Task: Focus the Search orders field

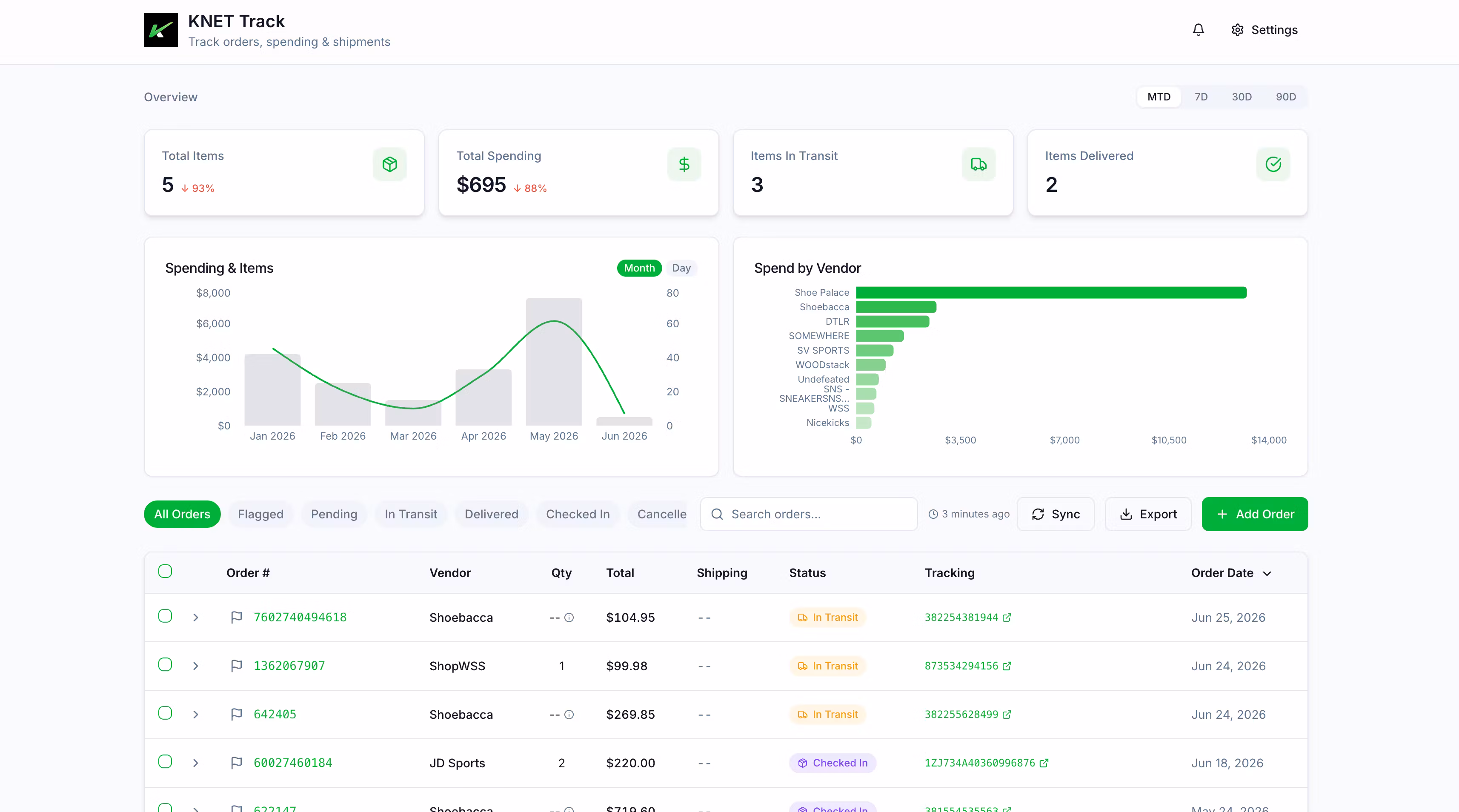Action: click(809, 514)
